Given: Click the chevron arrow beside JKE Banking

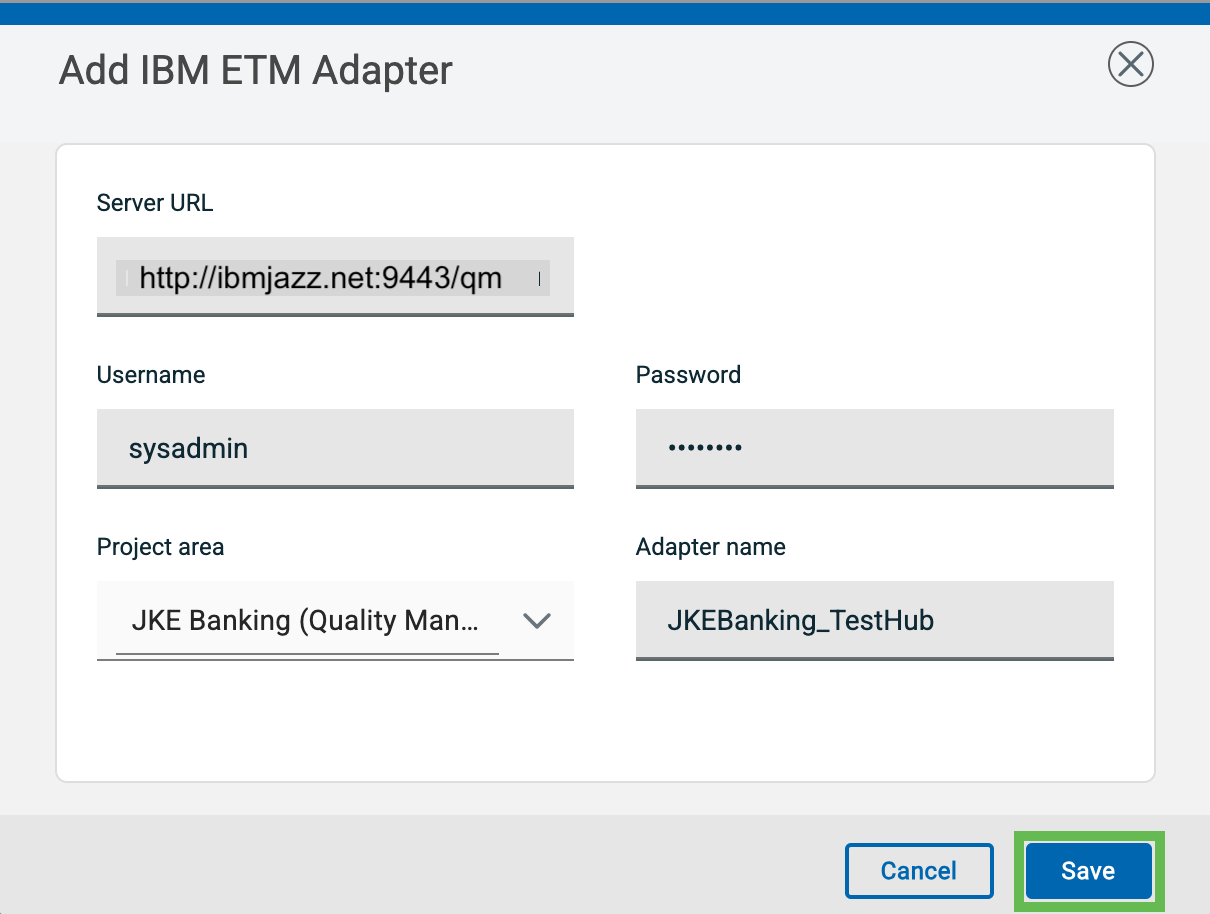Looking at the screenshot, I should click(x=537, y=621).
